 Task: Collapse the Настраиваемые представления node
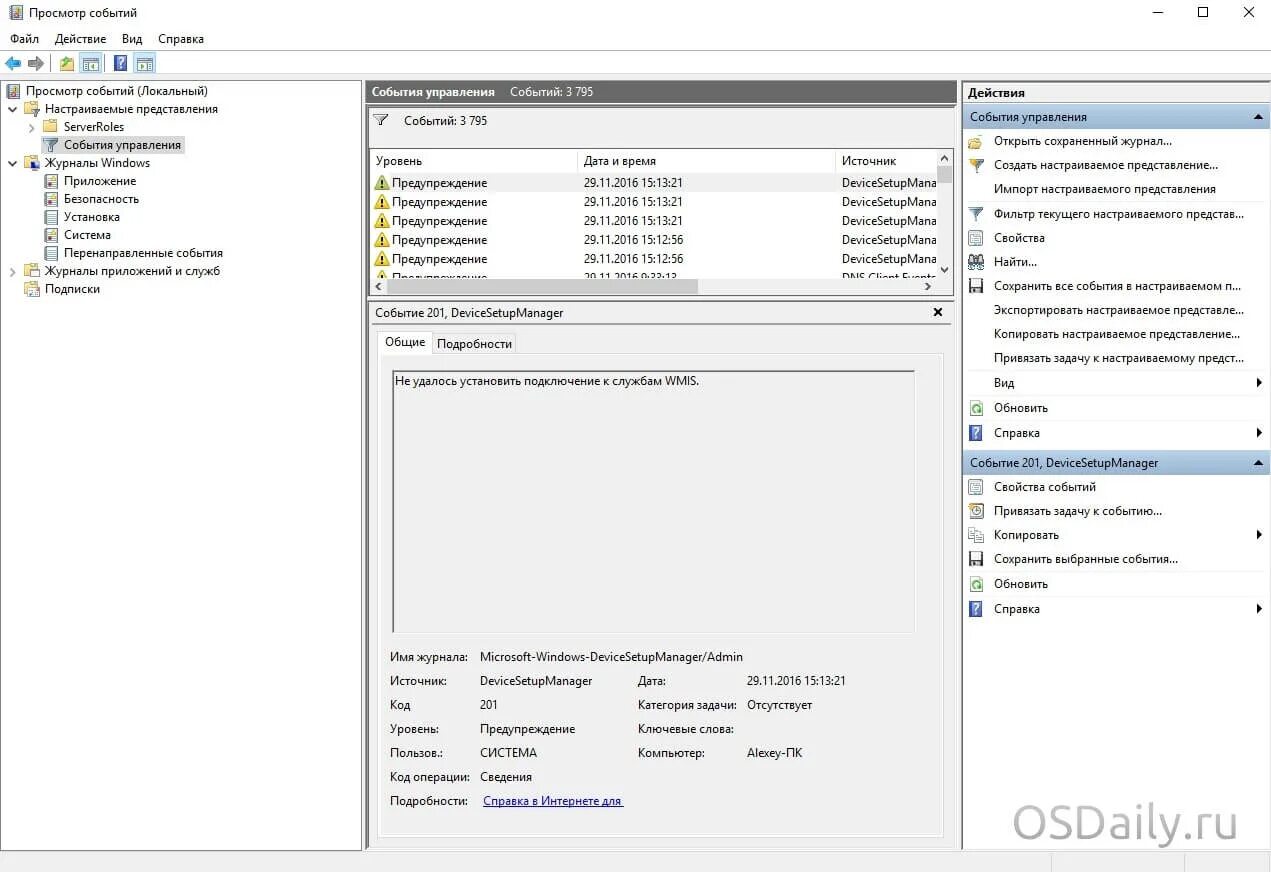(x=13, y=109)
